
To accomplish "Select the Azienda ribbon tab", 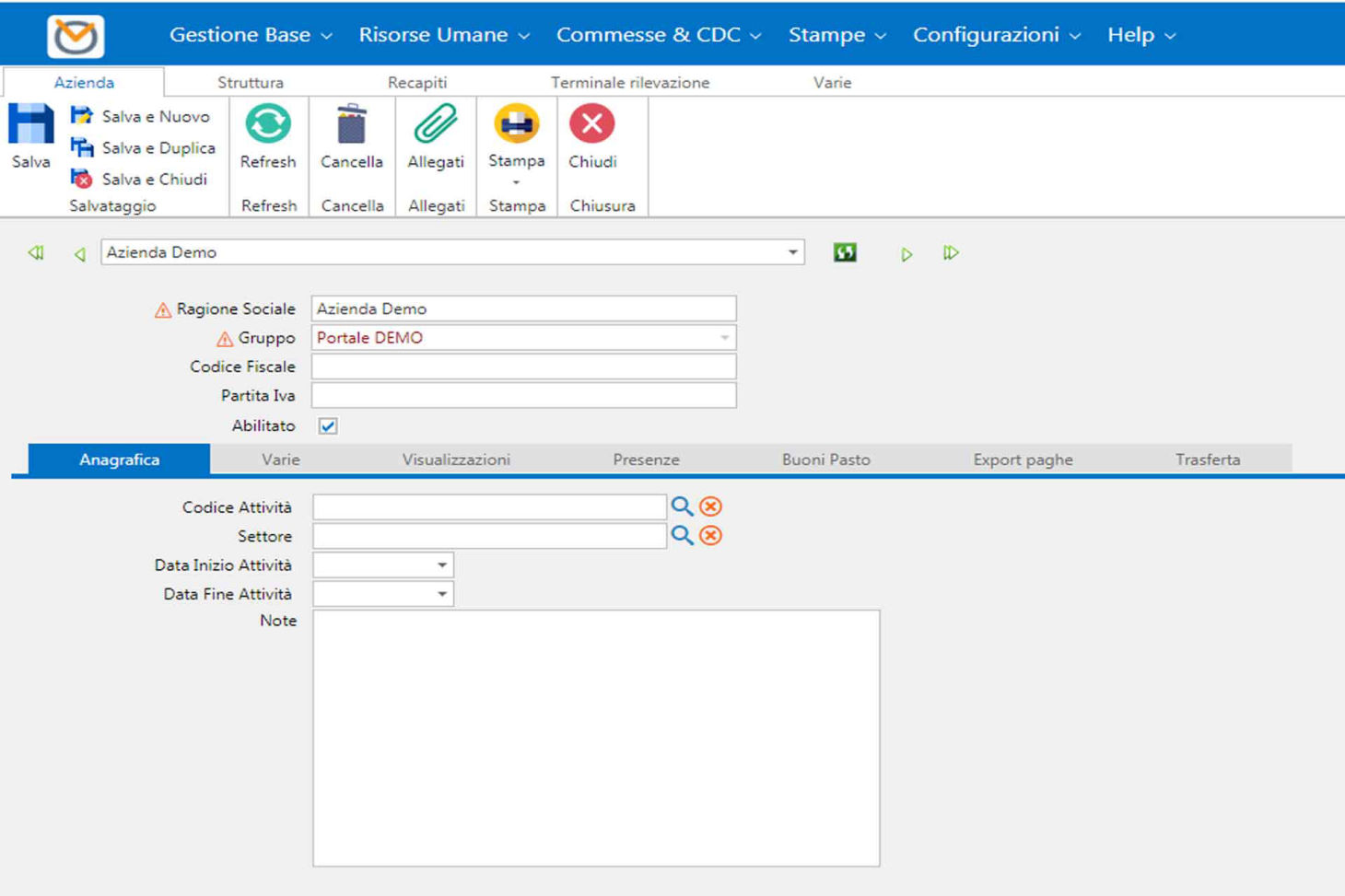I will [84, 82].
